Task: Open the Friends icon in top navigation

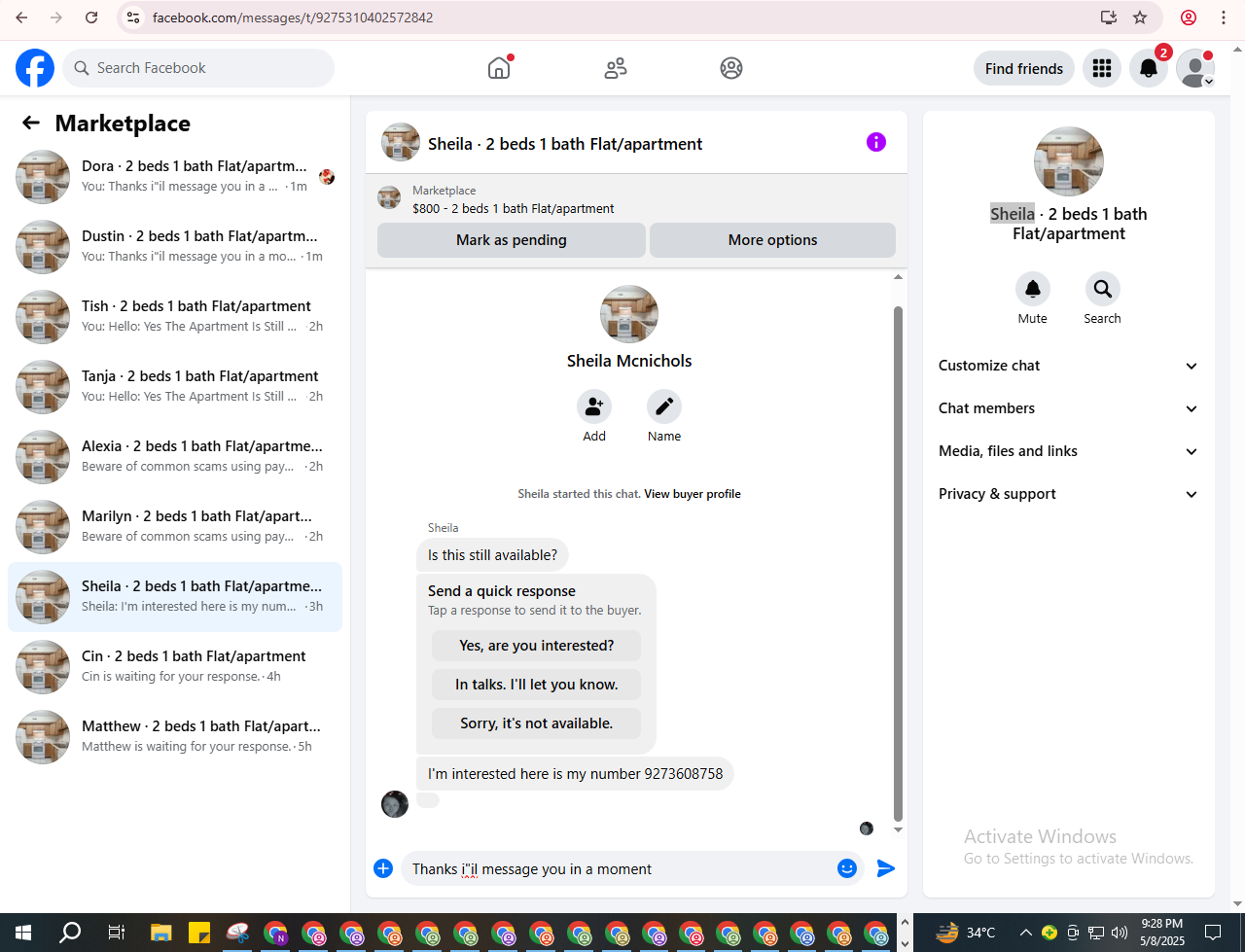Action: click(616, 68)
